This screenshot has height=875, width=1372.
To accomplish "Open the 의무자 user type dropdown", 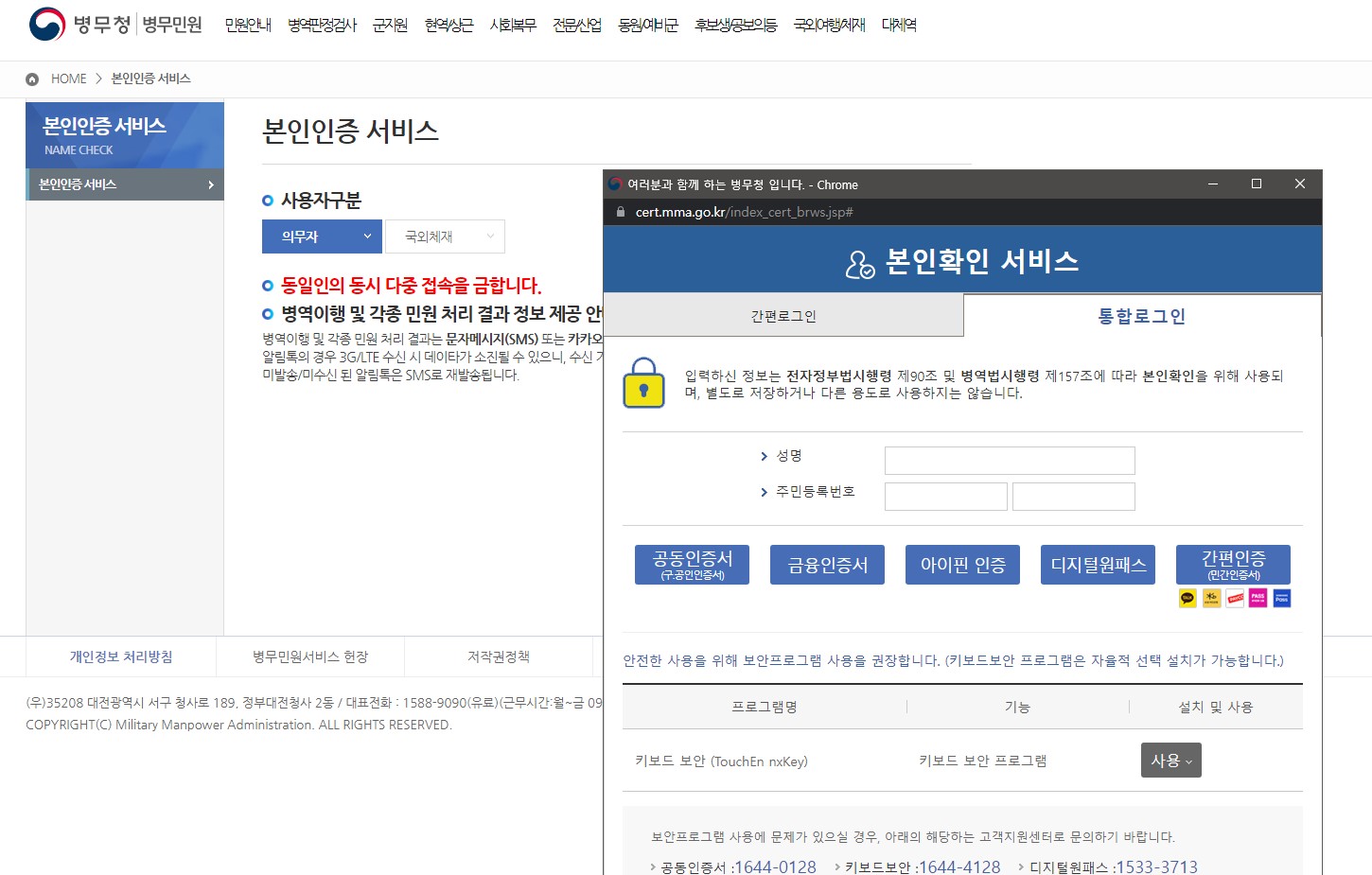I will 322,236.
